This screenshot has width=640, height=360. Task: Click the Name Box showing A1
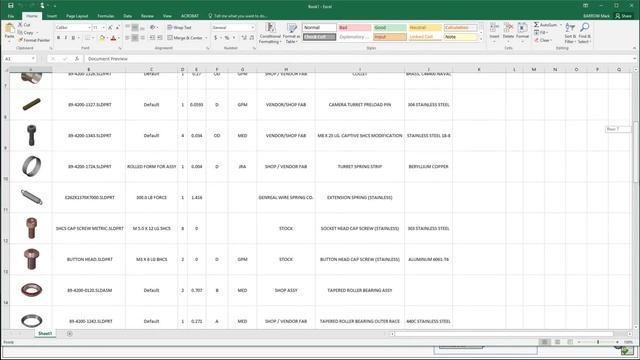[x=20, y=59]
